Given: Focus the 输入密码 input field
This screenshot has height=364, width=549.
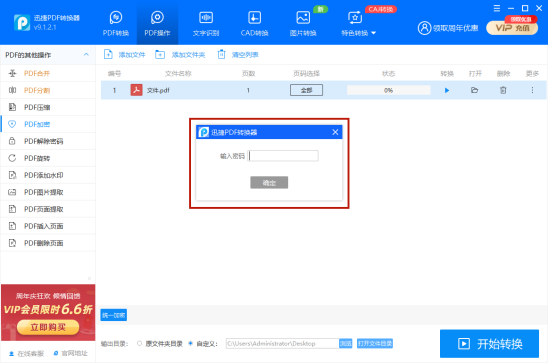Looking at the screenshot, I should pos(283,156).
